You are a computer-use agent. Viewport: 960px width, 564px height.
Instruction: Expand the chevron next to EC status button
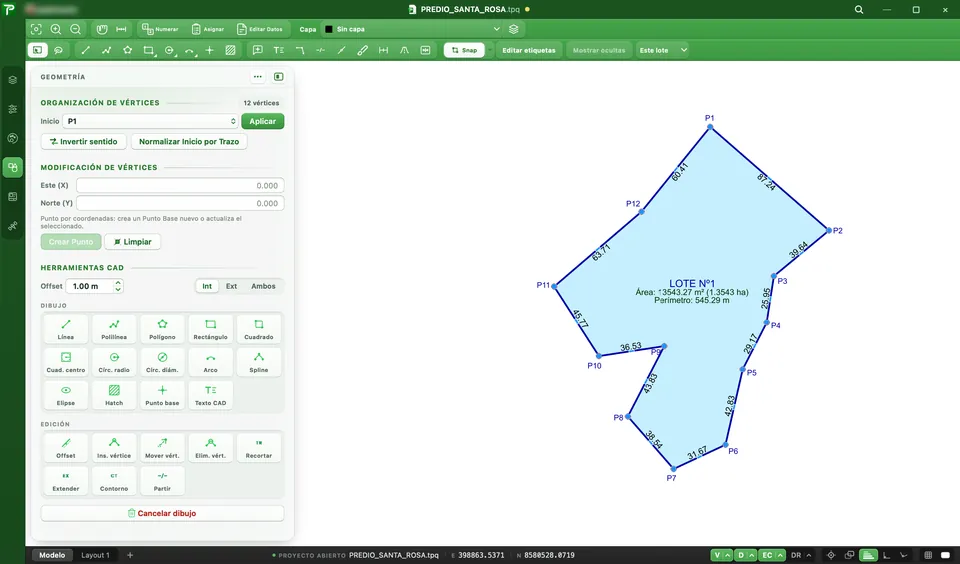pos(779,555)
